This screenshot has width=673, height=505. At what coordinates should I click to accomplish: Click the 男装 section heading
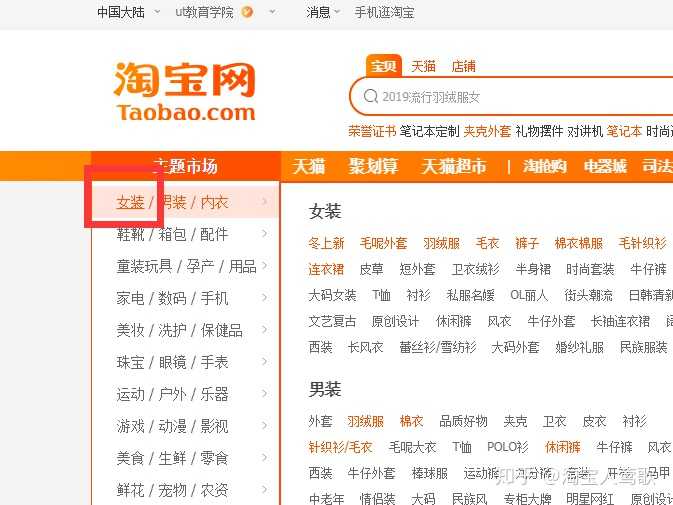click(x=325, y=389)
